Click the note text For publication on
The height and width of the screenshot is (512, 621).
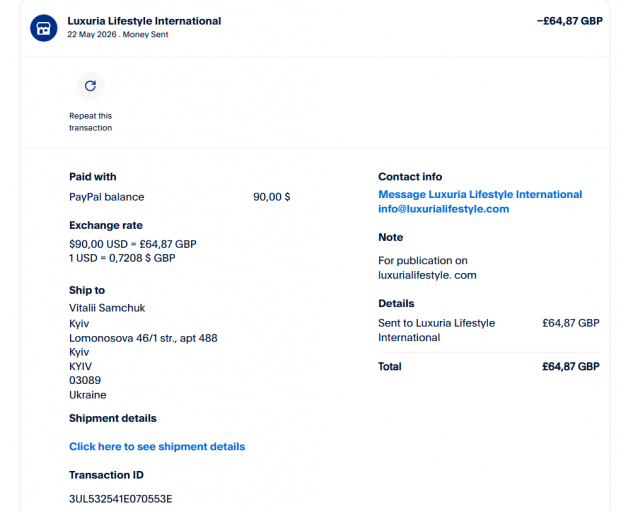[x=423, y=261]
